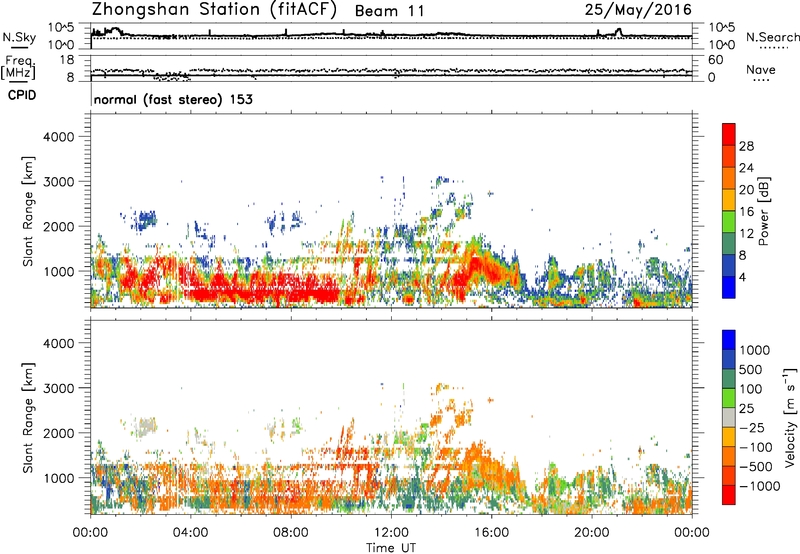Click the −1000 label on Velocity colorbar
This screenshot has width=800, height=554.
click(760, 486)
